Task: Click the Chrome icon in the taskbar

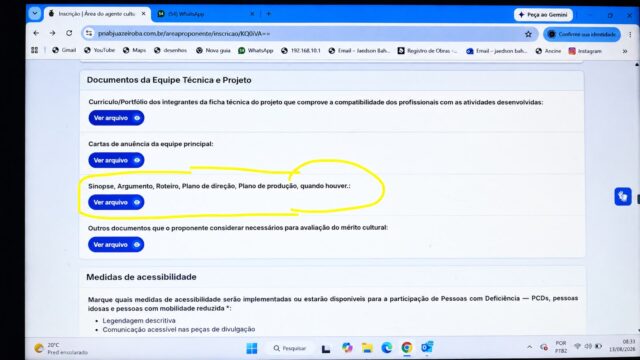Action: (407, 348)
